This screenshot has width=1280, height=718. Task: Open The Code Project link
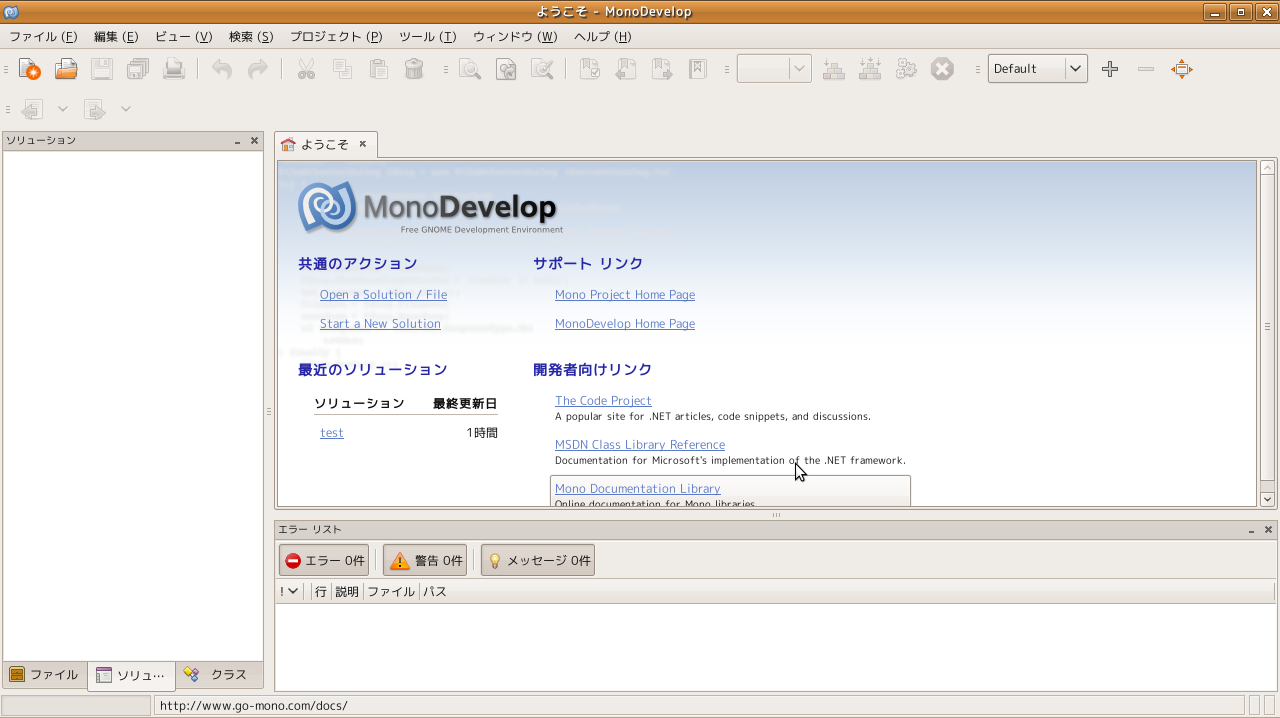pyautogui.click(x=603, y=401)
